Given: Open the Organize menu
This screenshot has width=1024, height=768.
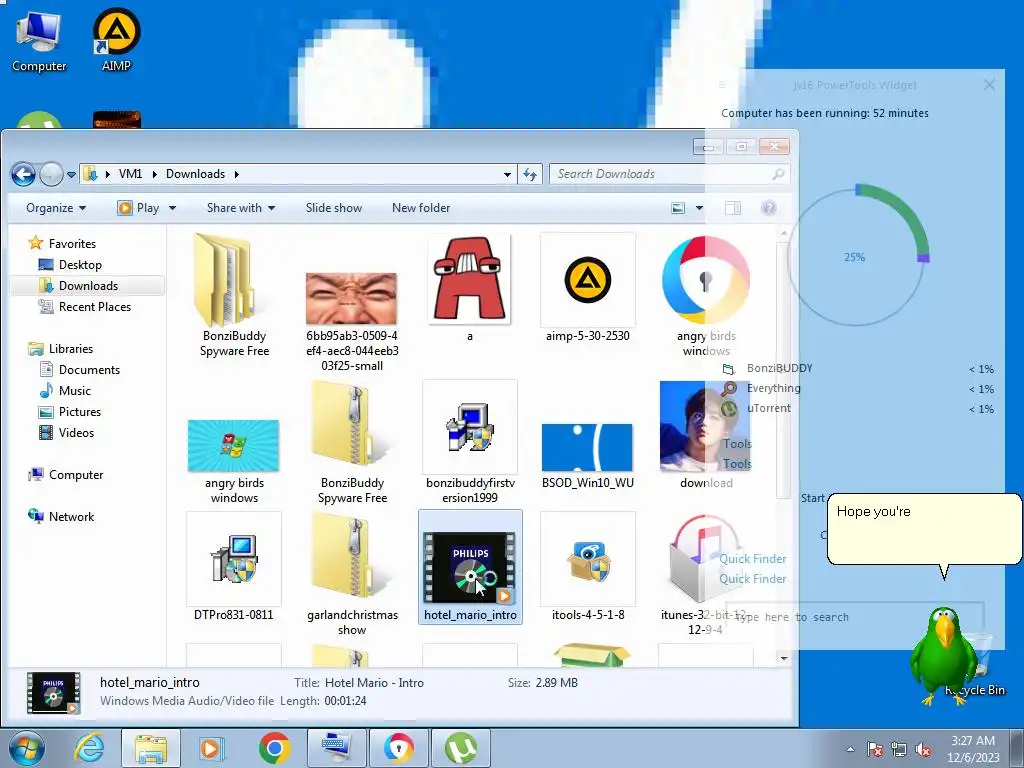Looking at the screenshot, I should tap(56, 208).
